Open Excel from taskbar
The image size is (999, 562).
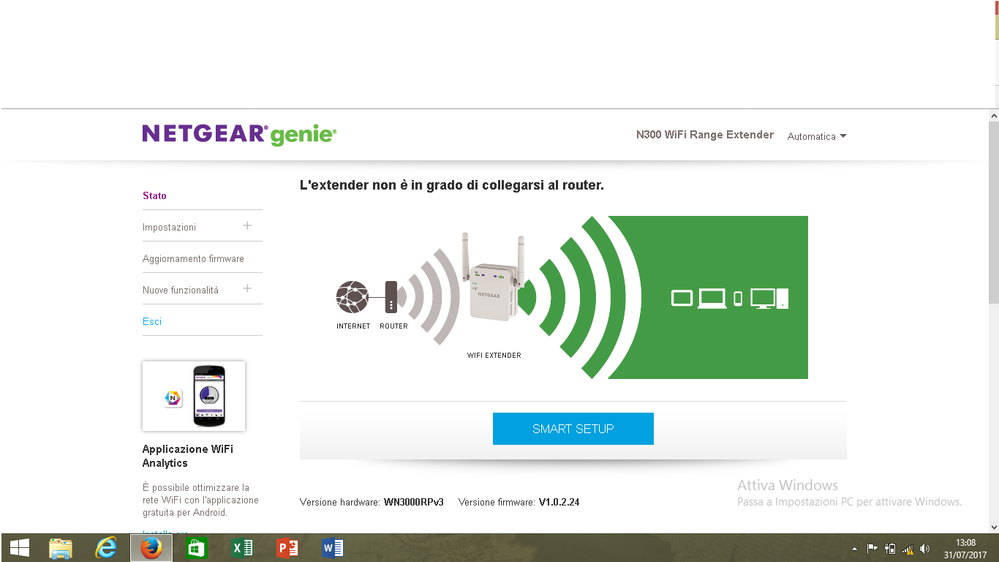click(x=242, y=548)
